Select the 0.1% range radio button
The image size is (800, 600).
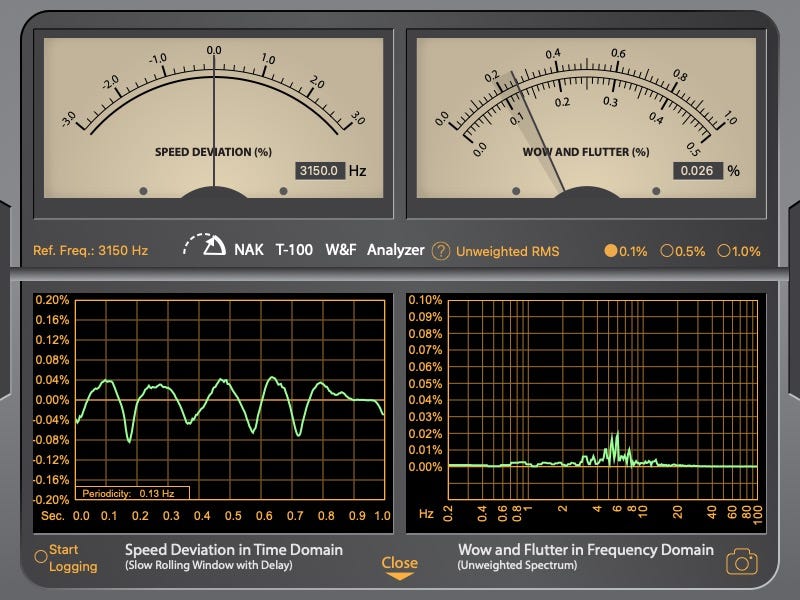tap(611, 251)
